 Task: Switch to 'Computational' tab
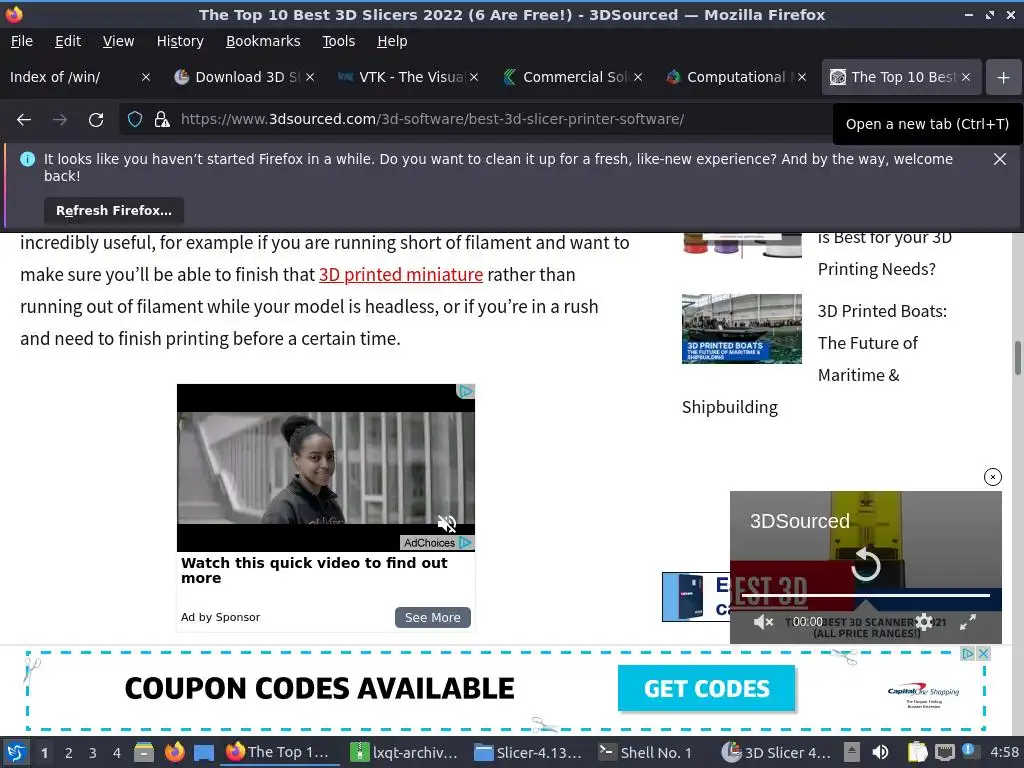click(x=728, y=77)
